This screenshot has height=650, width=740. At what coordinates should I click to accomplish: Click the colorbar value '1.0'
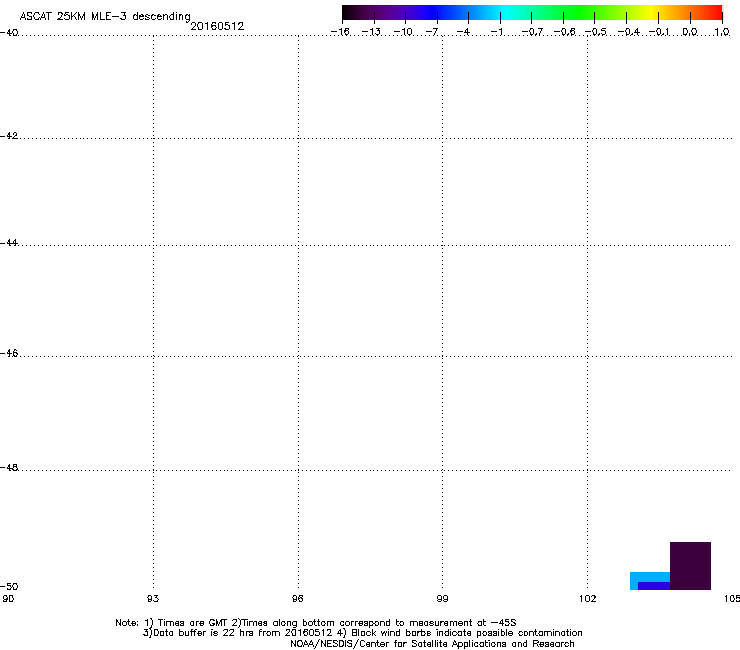[x=722, y=32]
